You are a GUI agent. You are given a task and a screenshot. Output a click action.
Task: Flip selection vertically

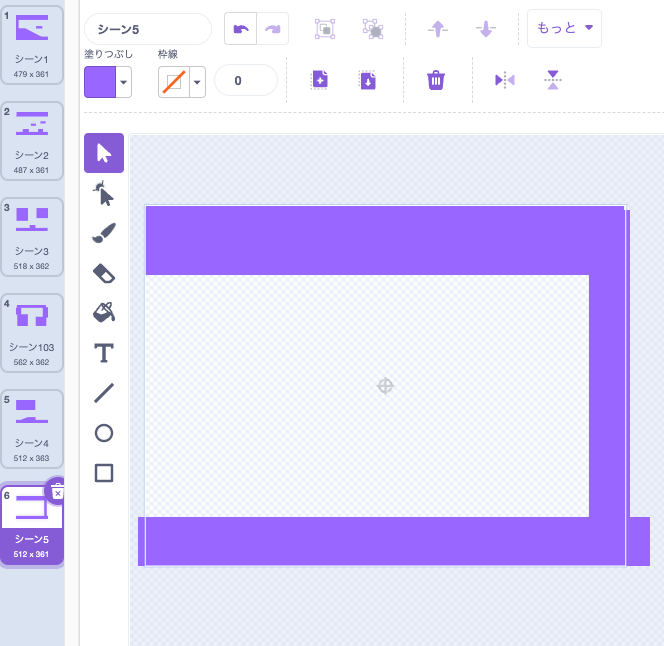pos(553,80)
